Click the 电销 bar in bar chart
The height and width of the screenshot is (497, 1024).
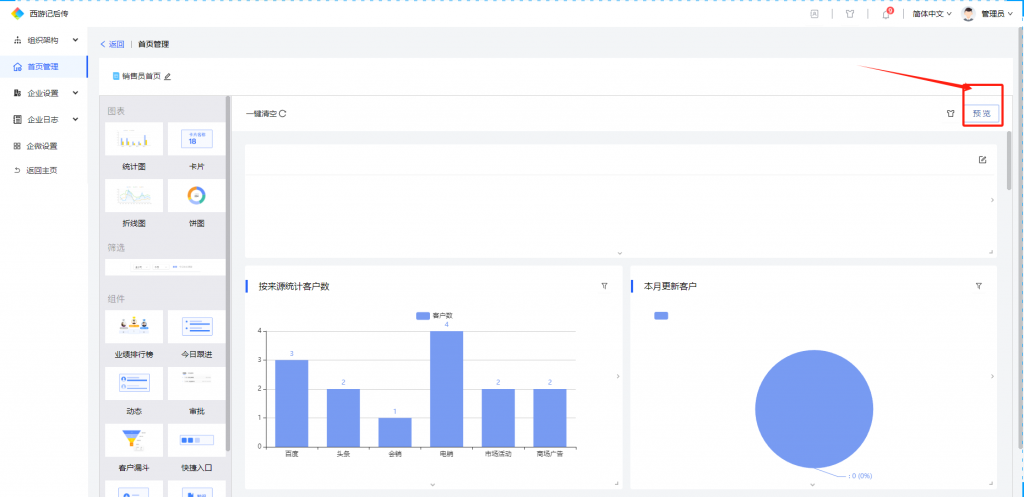point(446,389)
